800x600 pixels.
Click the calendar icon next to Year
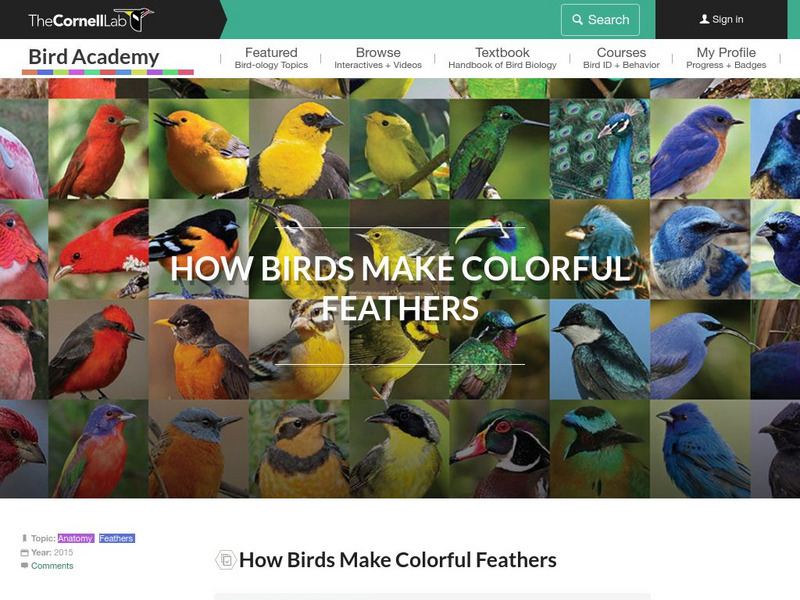click(24, 553)
